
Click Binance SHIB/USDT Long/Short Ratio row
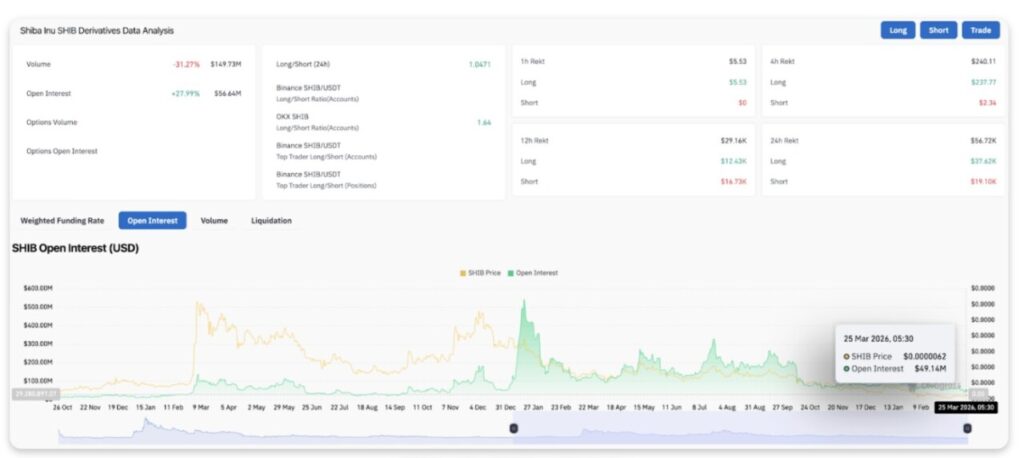point(317,93)
